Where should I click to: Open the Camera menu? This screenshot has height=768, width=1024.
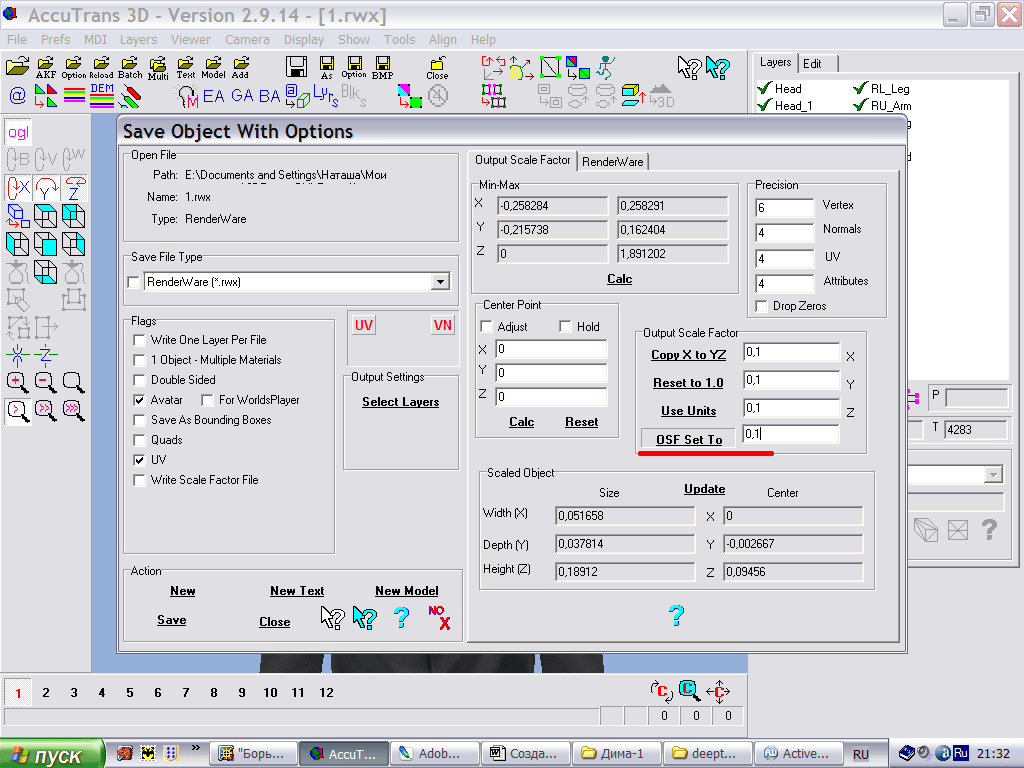248,40
